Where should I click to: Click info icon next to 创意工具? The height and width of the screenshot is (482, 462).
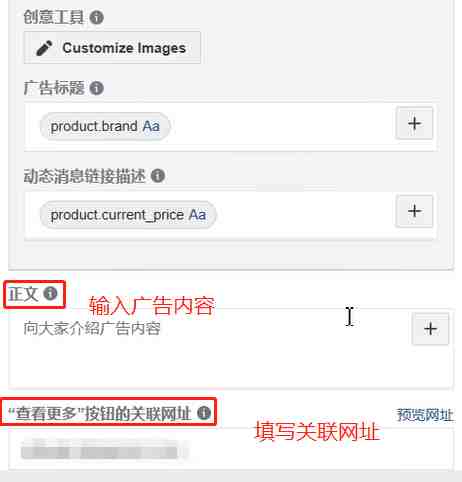coord(97,17)
